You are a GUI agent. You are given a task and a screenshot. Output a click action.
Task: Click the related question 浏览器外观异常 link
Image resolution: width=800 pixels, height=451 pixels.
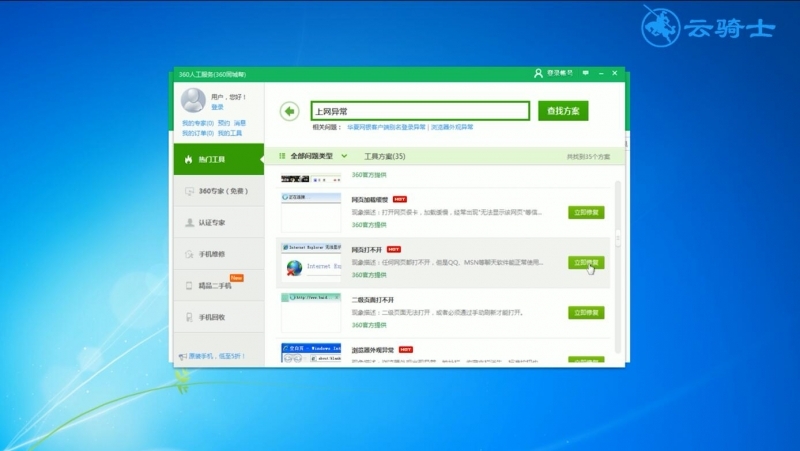tap(452, 127)
